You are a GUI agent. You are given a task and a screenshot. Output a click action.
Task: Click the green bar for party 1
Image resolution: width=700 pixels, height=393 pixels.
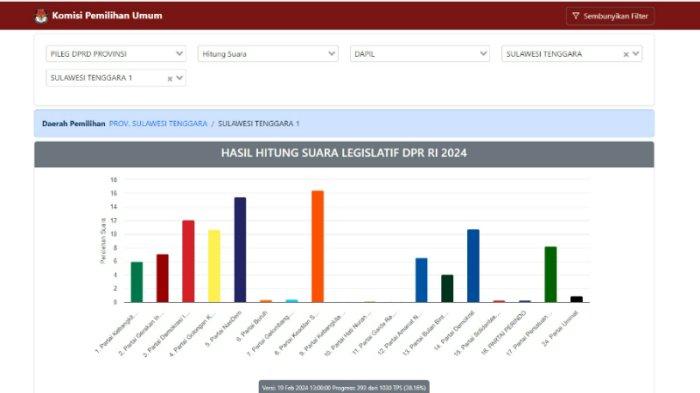pos(137,282)
